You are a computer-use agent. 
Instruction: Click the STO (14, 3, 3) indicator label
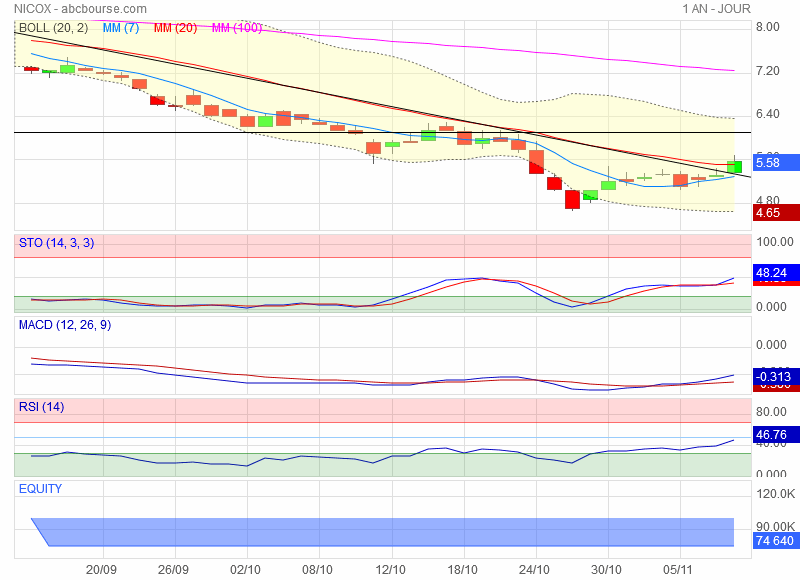pos(57,243)
